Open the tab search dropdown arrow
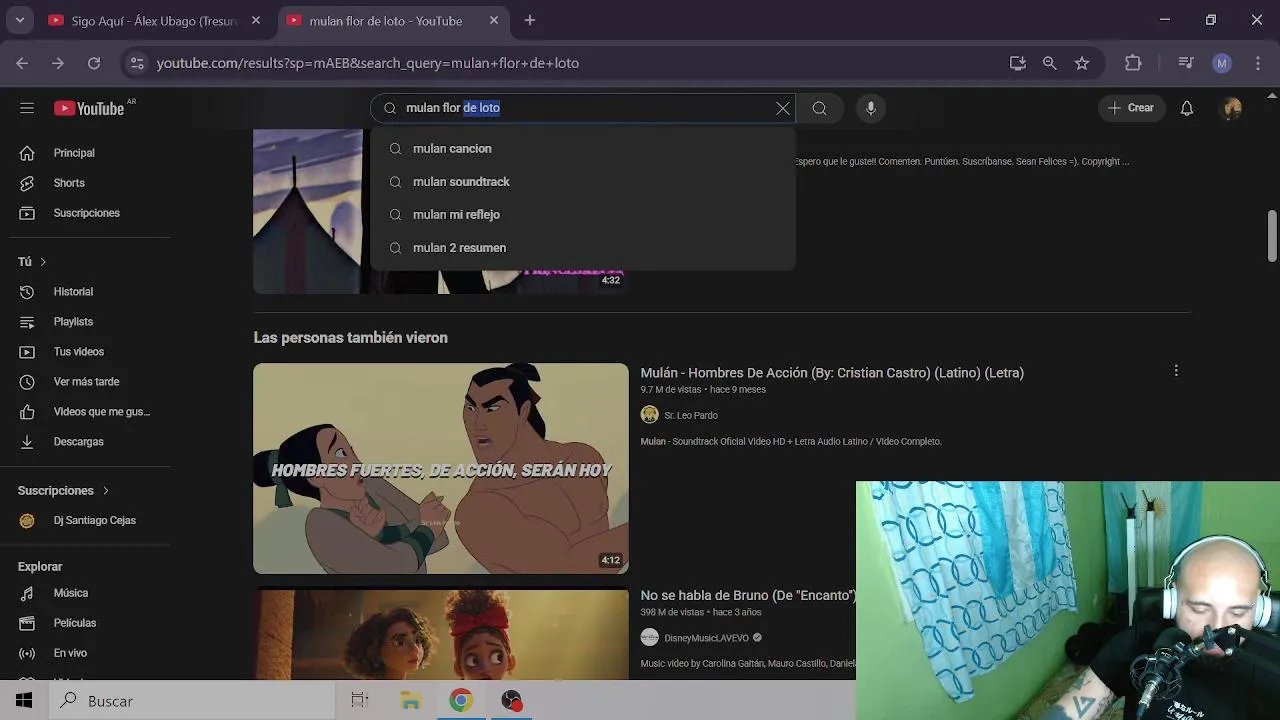Image resolution: width=1280 pixels, height=720 pixels. 19,20
